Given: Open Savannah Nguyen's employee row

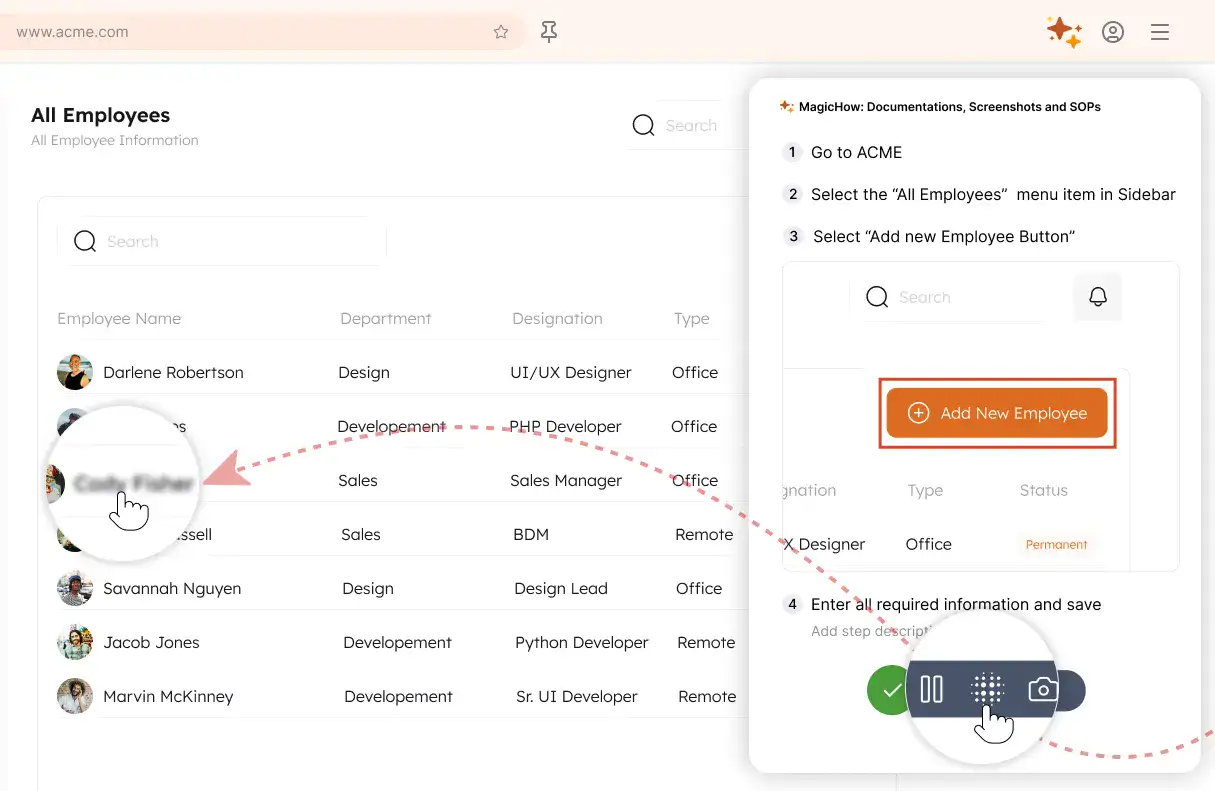Looking at the screenshot, I should pos(172,588).
